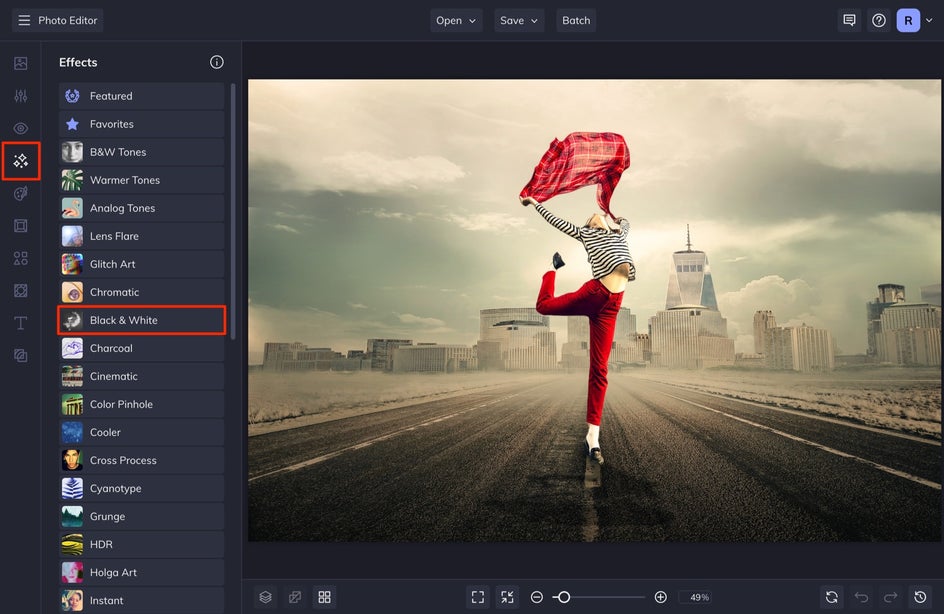Screen dimensions: 944x614
Task: Open the Image Manager sidebar icon
Action: 20,63
